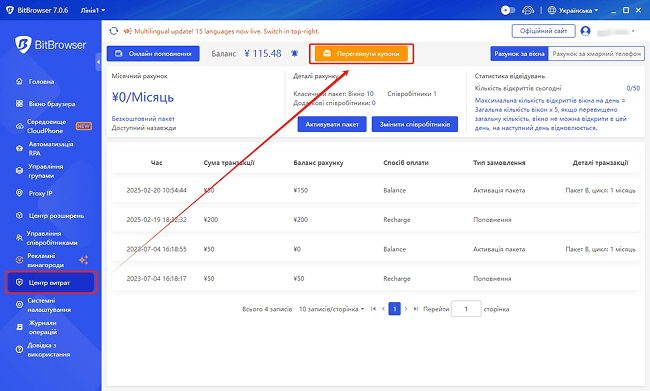Click the Спосіб оплати column header
The image size is (650, 391).
[x=406, y=163]
